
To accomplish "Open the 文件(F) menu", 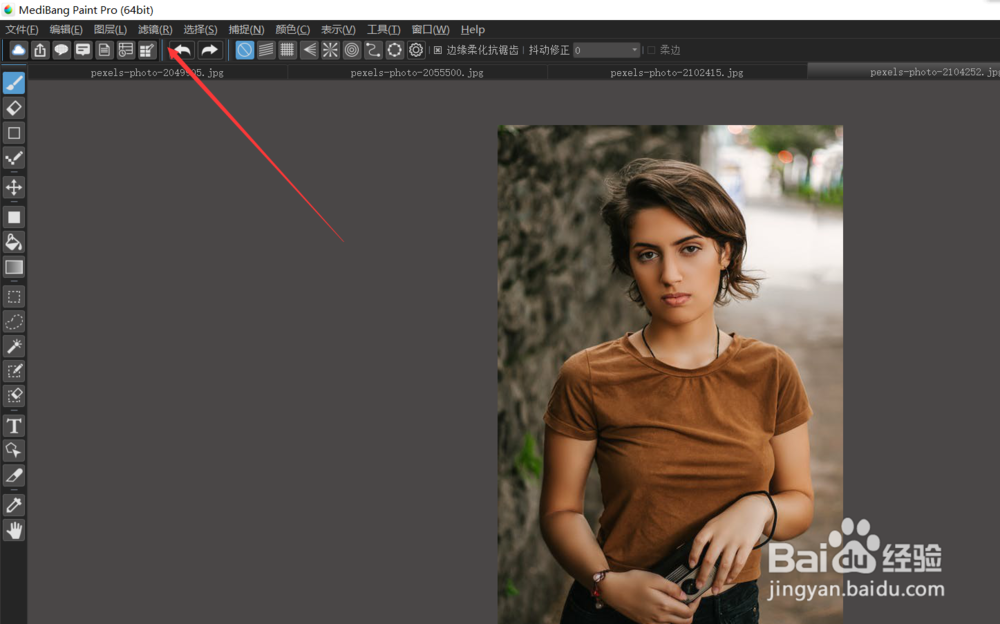I will [x=22, y=29].
